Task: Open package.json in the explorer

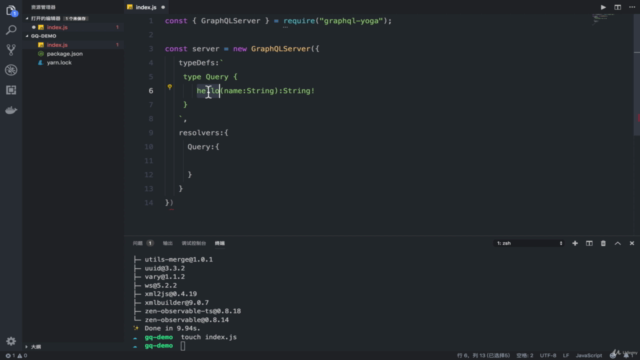Action: (x=64, y=54)
